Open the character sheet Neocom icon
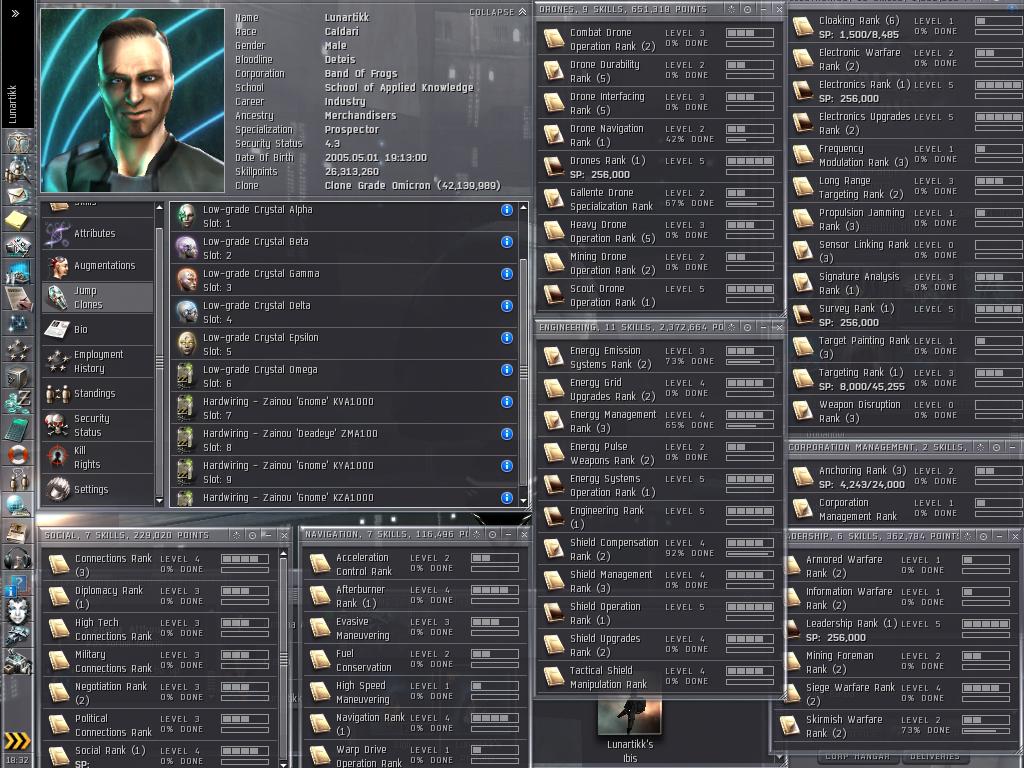1024x768 pixels. 17,142
